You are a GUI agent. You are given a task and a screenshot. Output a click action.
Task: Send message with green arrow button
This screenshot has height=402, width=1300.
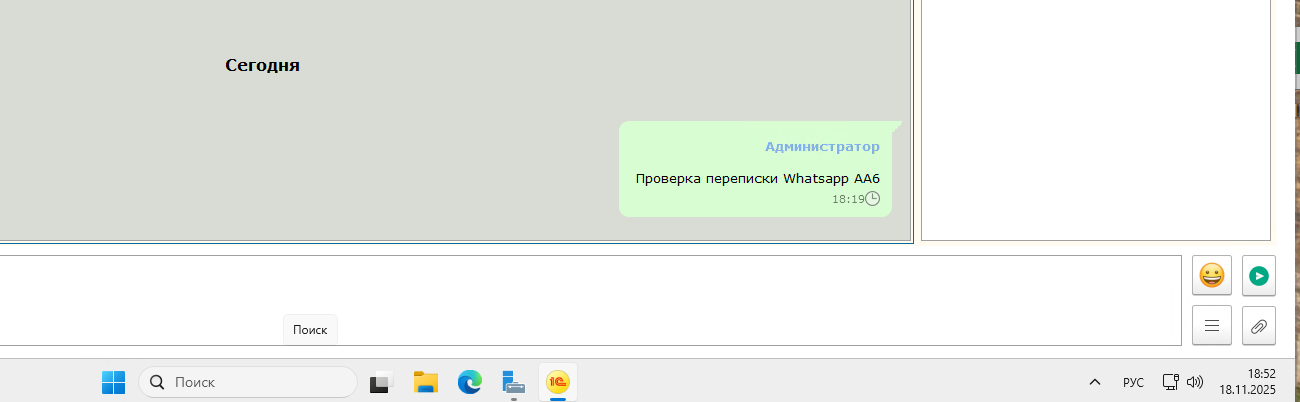1259,275
